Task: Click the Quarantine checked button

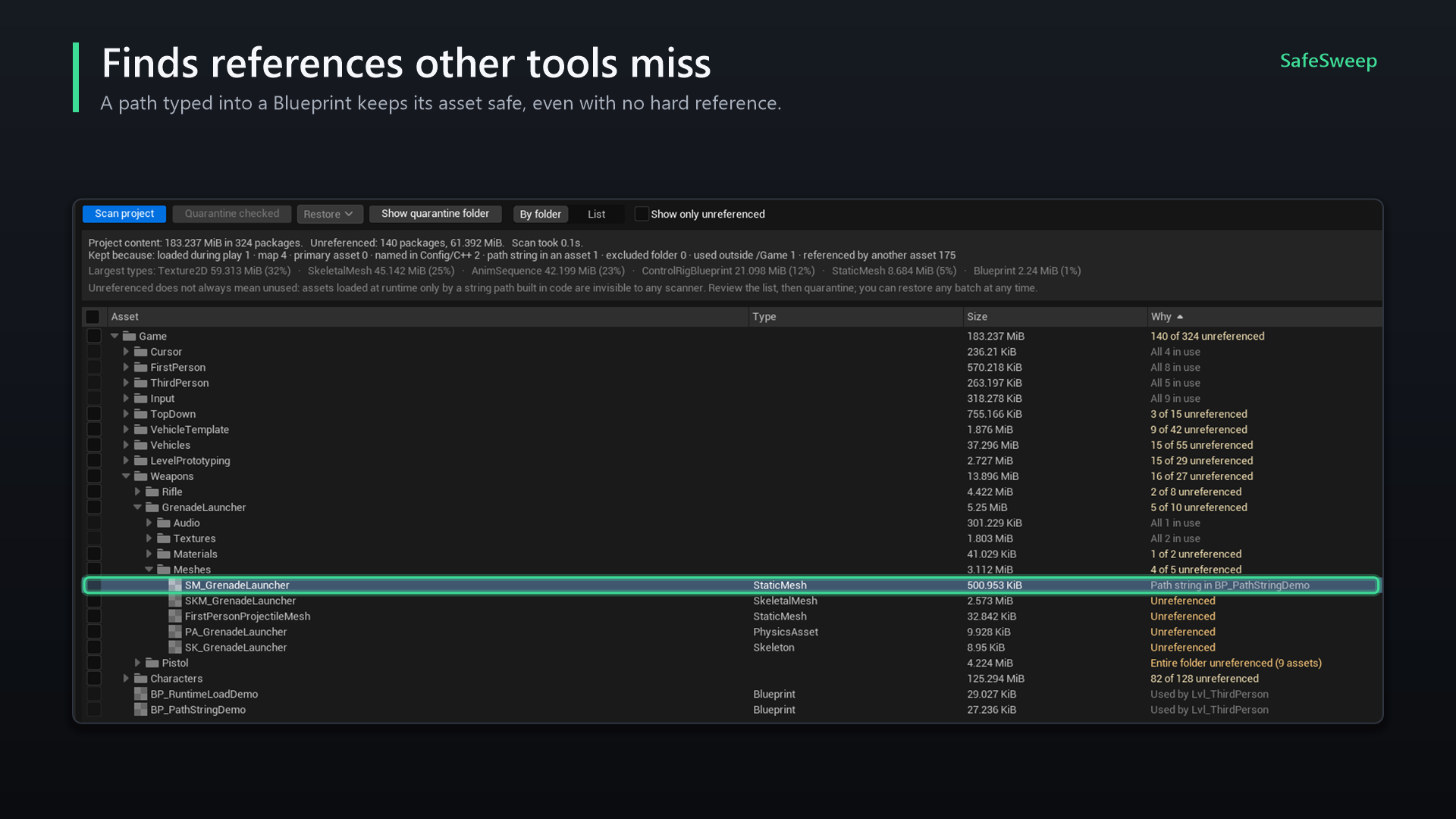Action: (232, 214)
